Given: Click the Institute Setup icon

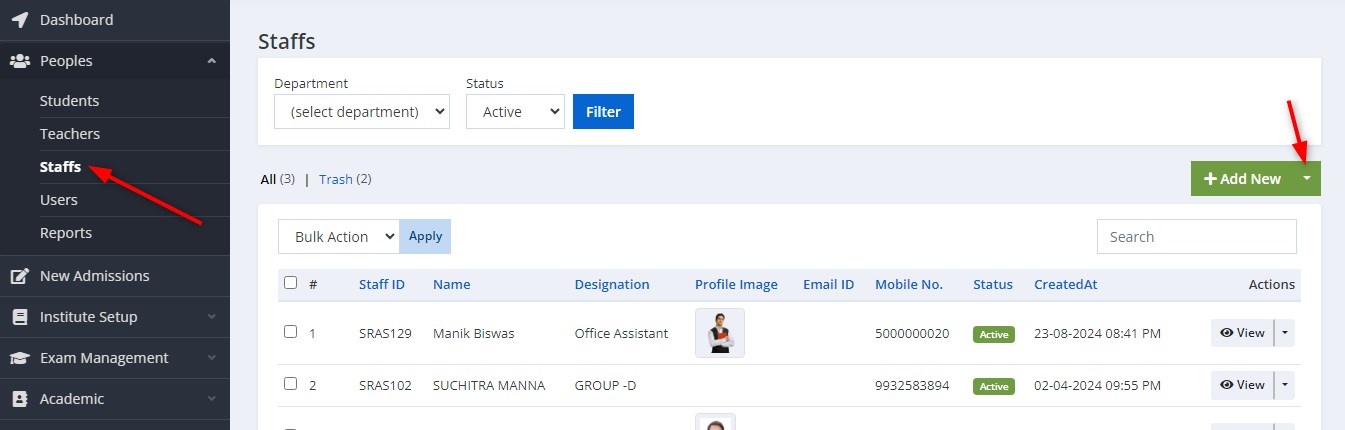Looking at the screenshot, I should [20, 317].
